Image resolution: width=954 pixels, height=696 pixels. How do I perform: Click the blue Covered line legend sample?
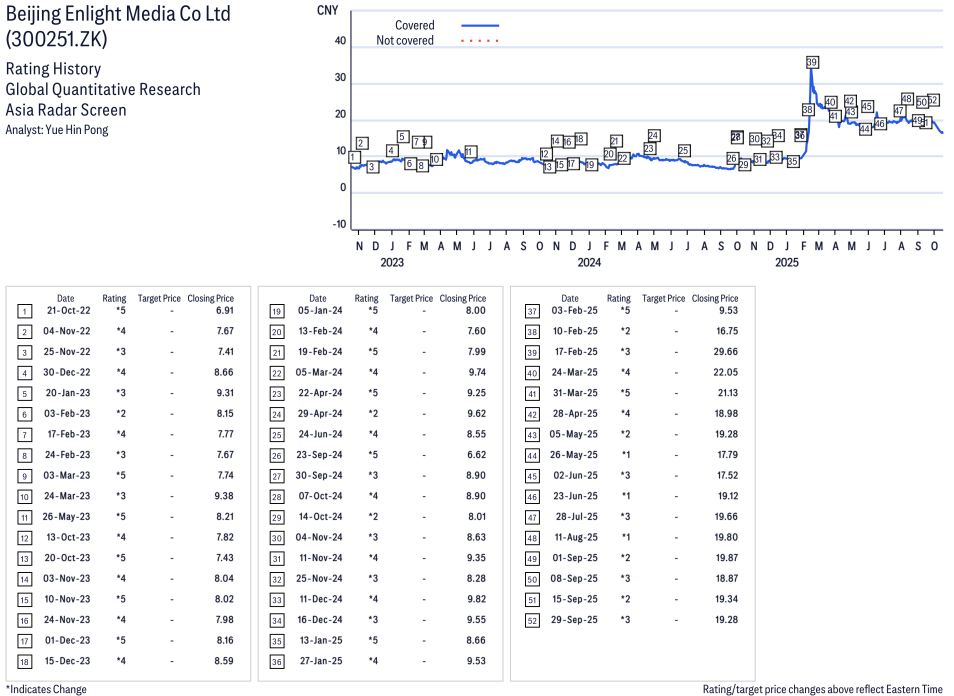pyautogui.click(x=480, y=25)
